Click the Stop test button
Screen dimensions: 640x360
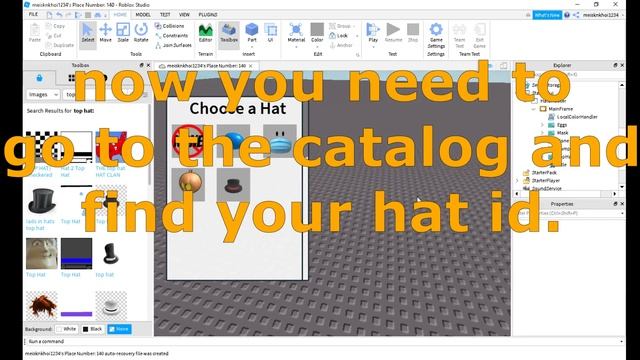(413, 33)
